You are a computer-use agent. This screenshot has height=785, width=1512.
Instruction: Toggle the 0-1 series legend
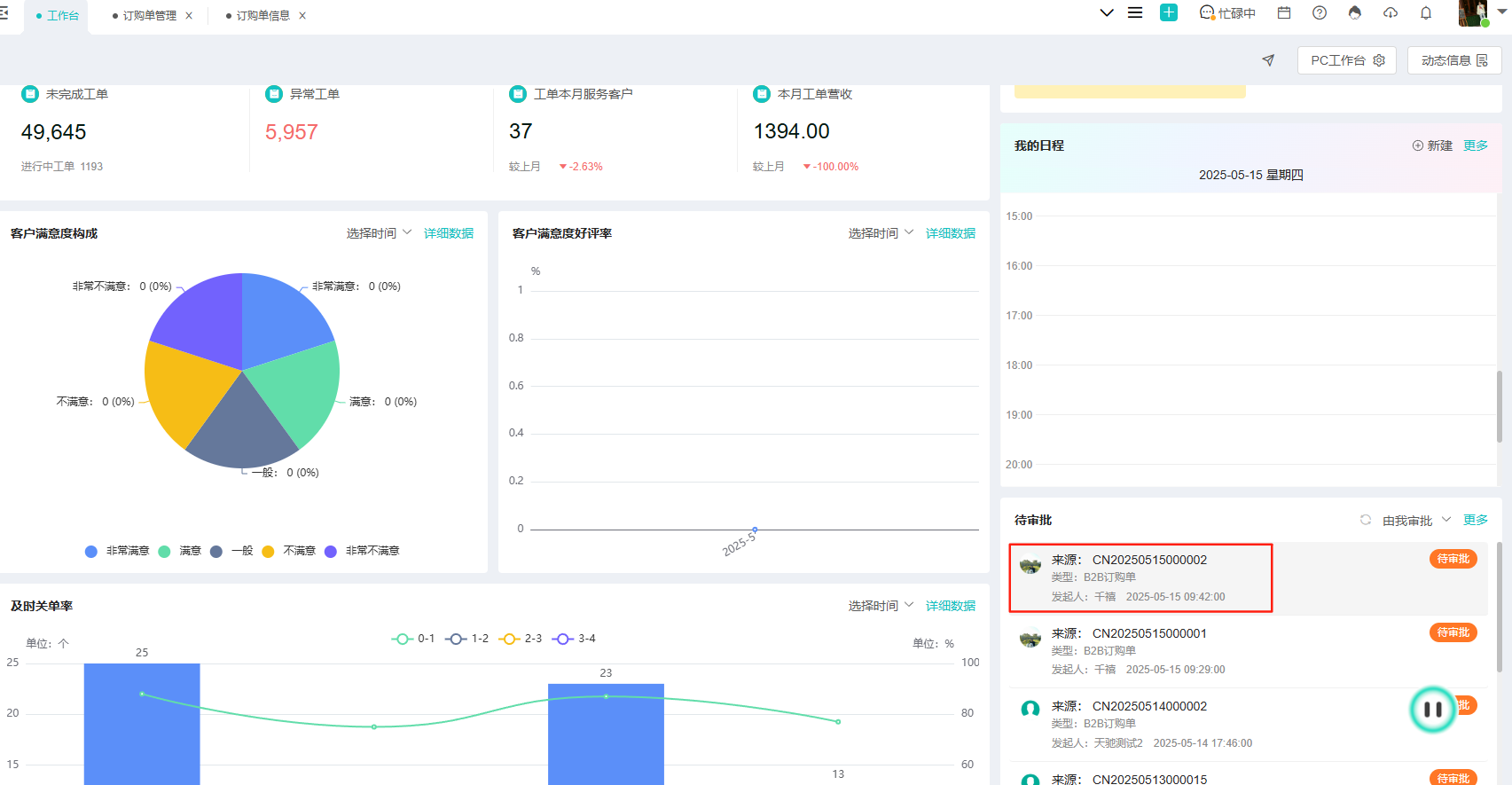point(413,639)
